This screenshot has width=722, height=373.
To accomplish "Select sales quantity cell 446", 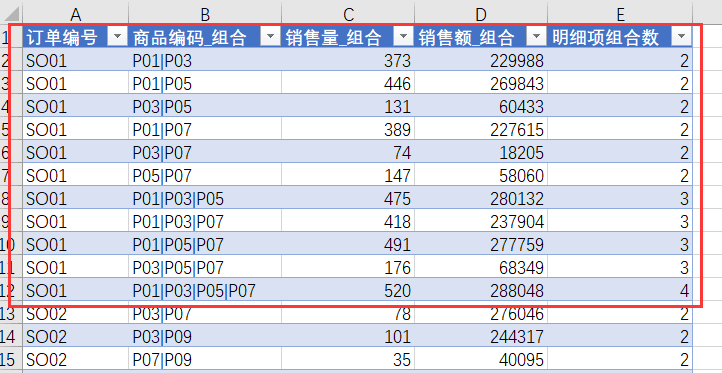I will (x=348, y=83).
